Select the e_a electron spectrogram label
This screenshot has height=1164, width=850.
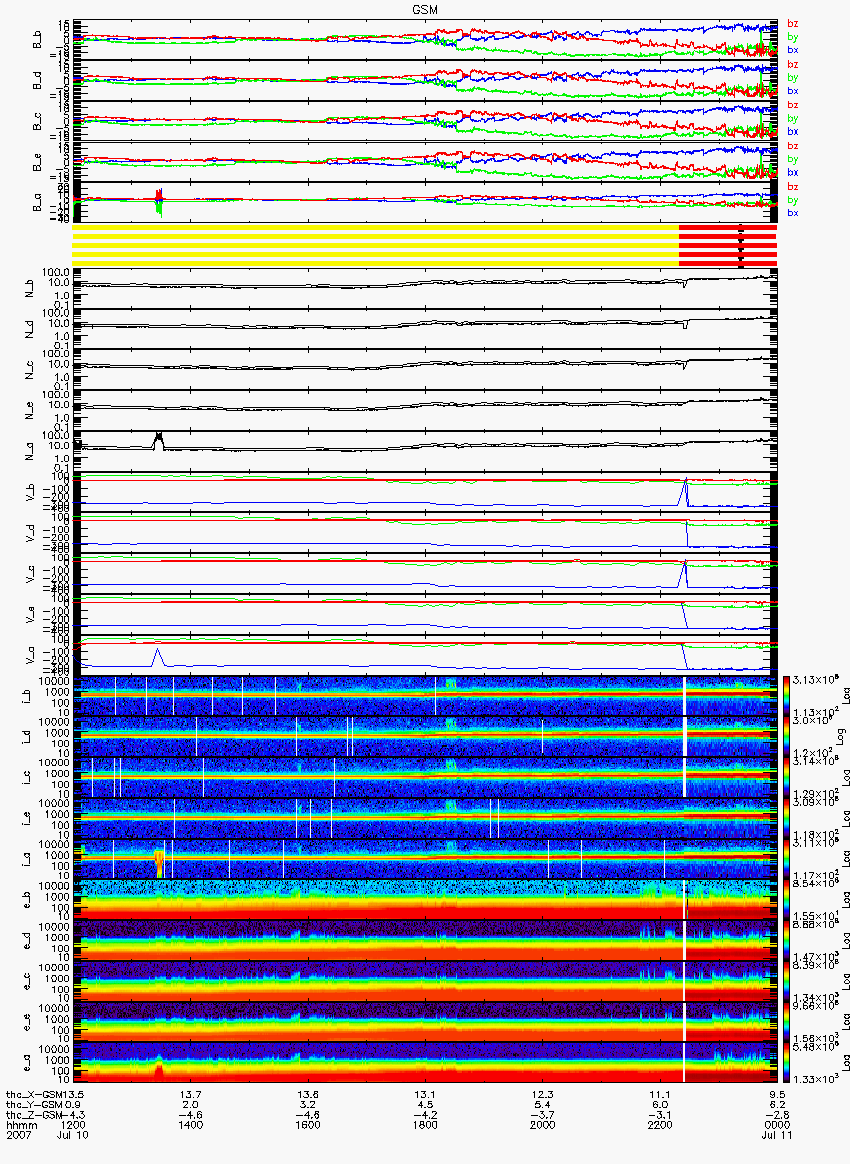tap(26, 1065)
